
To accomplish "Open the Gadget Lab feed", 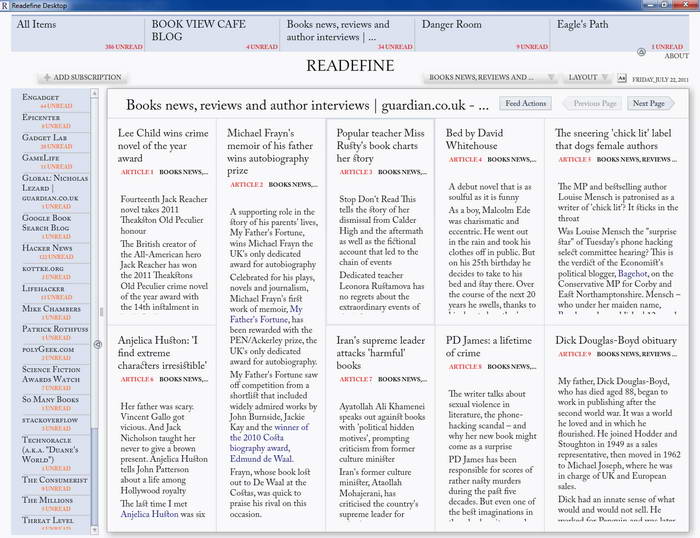I will [51, 142].
